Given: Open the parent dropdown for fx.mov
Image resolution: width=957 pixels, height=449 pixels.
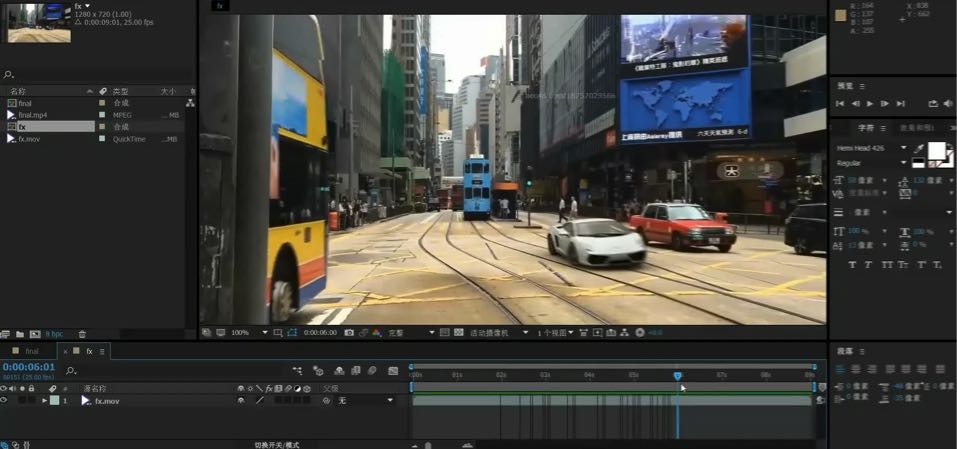Looking at the screenshot, I should [390, 400].
